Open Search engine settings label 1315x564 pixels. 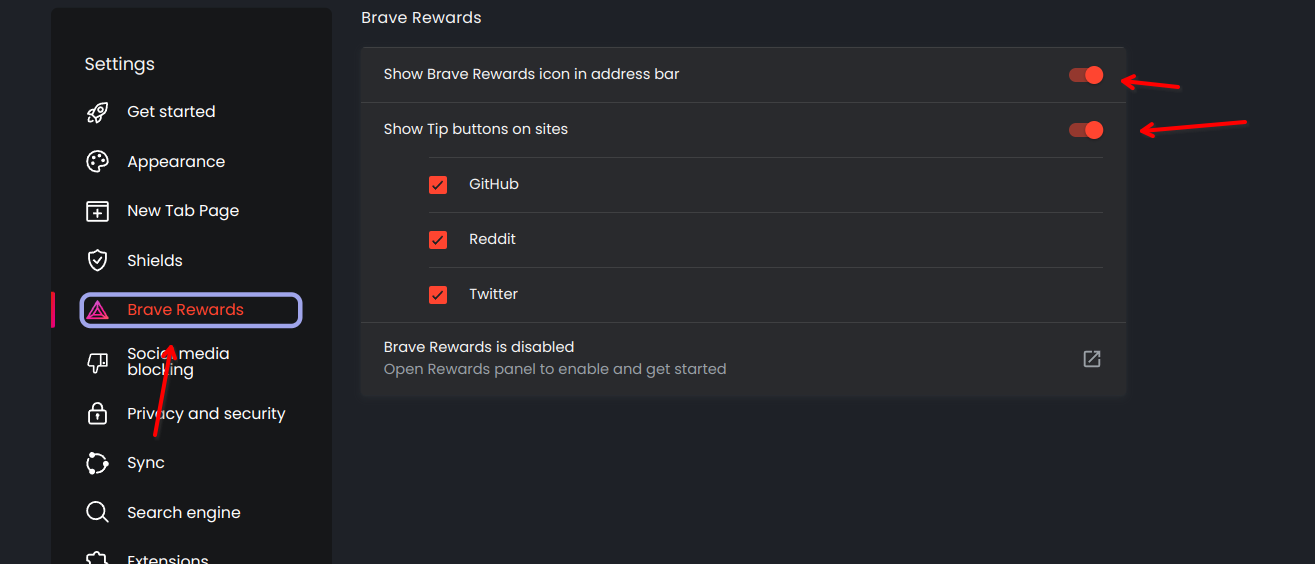point(184,513)
